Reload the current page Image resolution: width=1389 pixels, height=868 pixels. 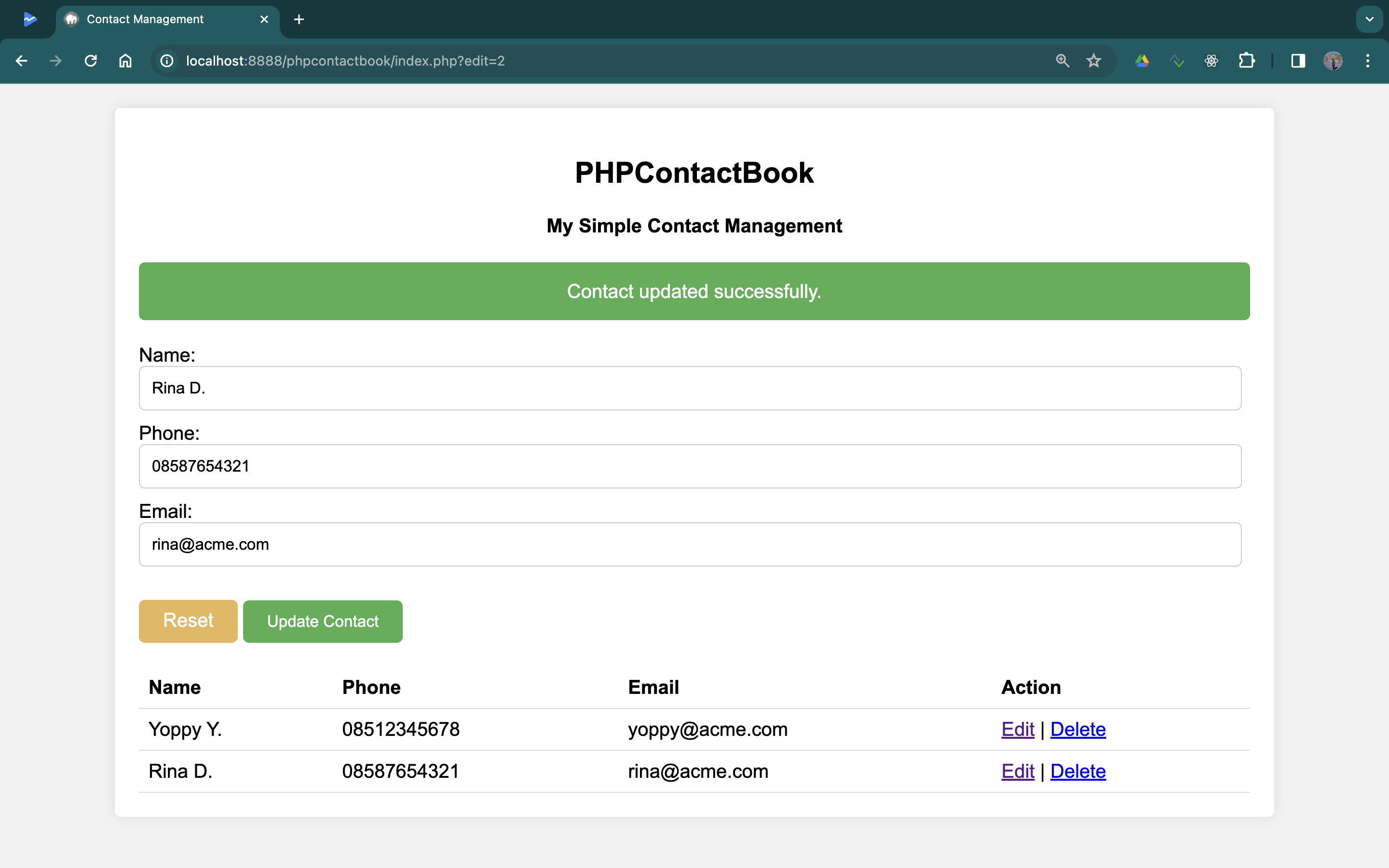[x=91, y=61]
